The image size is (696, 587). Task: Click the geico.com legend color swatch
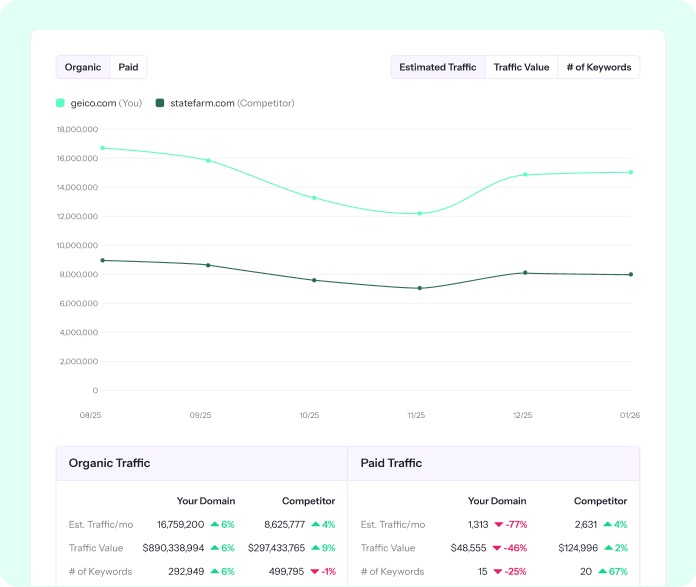[60, 103]
